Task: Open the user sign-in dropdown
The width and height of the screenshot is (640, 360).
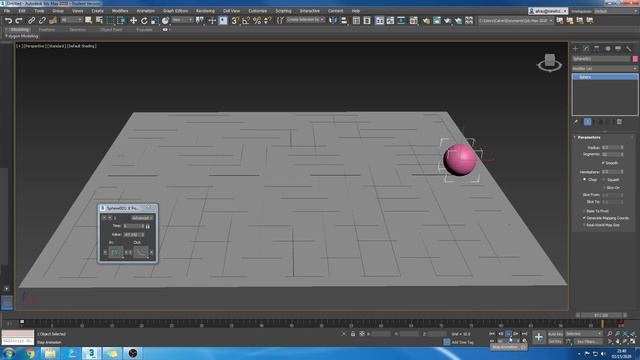Action: (x=547, y=11)
